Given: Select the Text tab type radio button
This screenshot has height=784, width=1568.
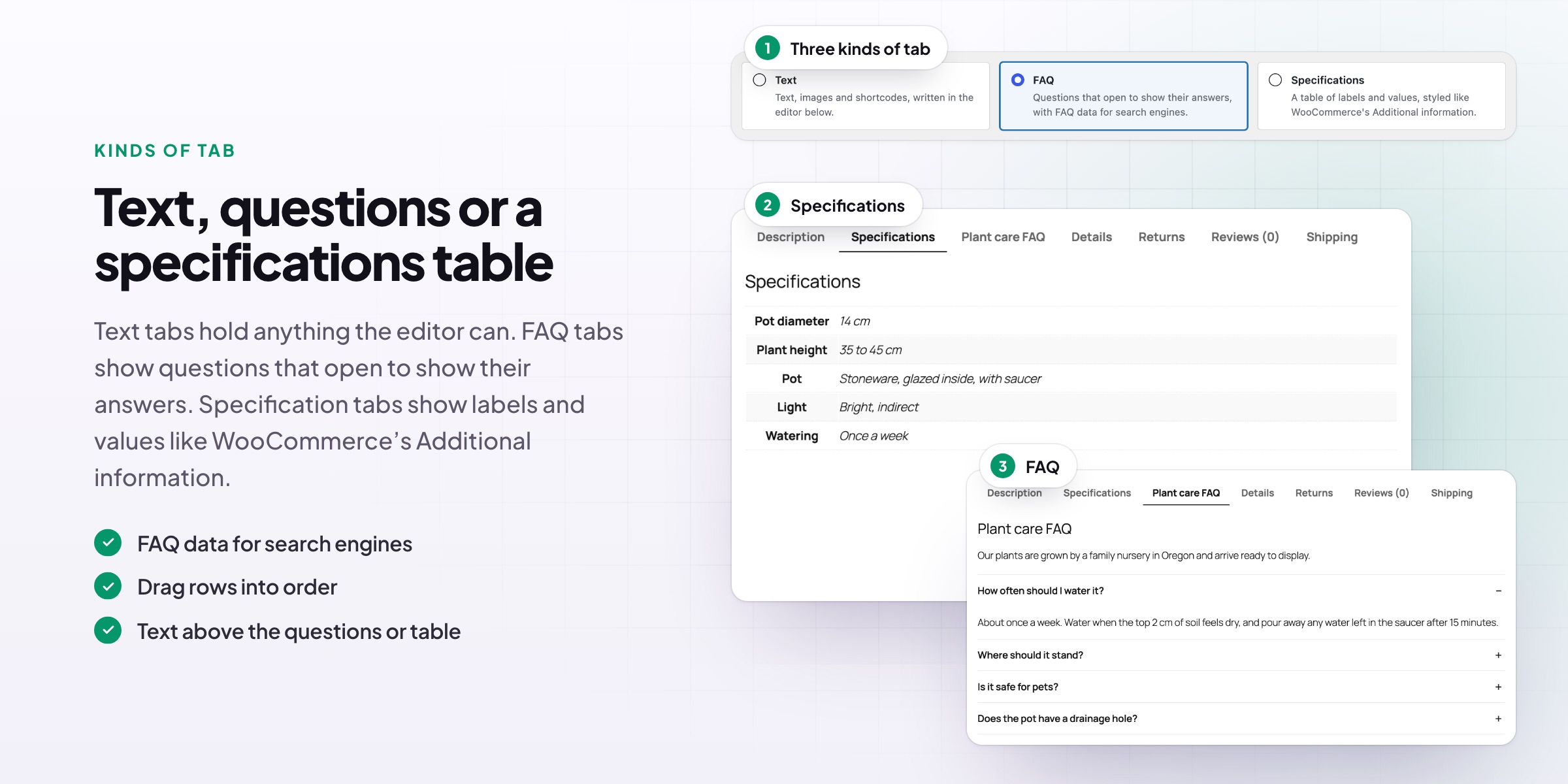Looking at the screenshot, I should (759, 80).
